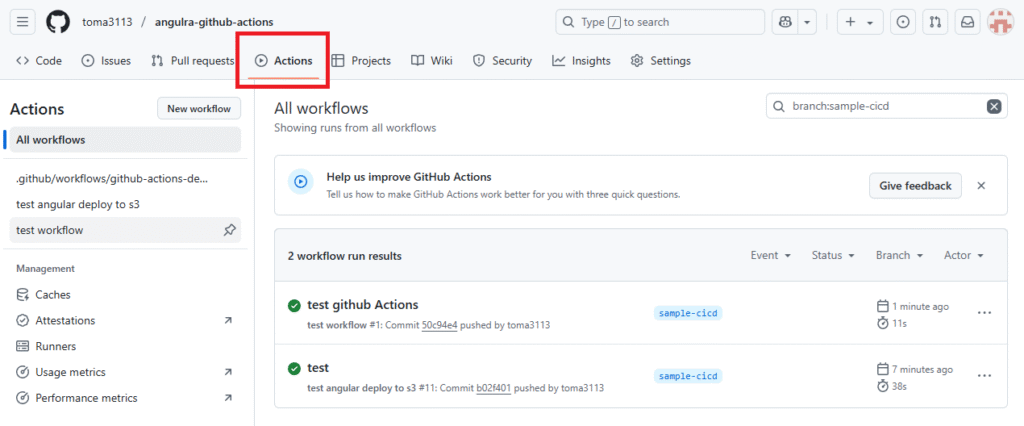Screen dimensions: 1024x426
Task: Go to GitHub home via Octocat logo
Action: coord(57,22)
